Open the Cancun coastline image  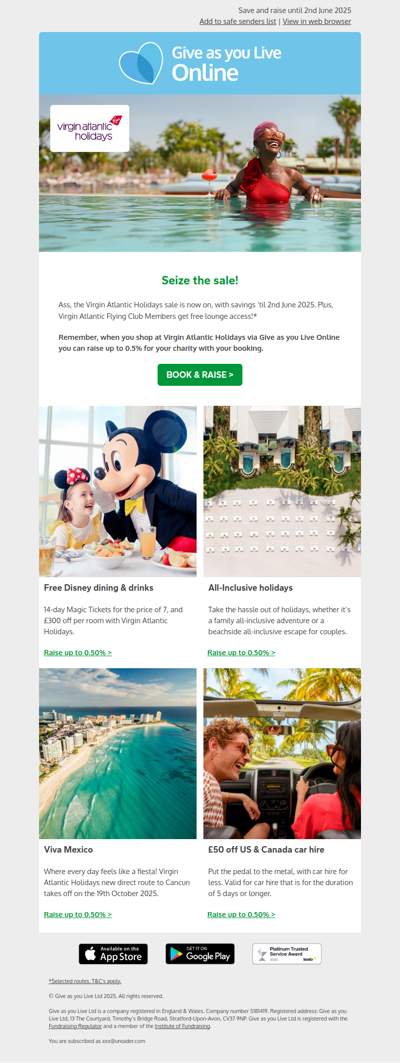pyautogui.click(x=118, y=754)
